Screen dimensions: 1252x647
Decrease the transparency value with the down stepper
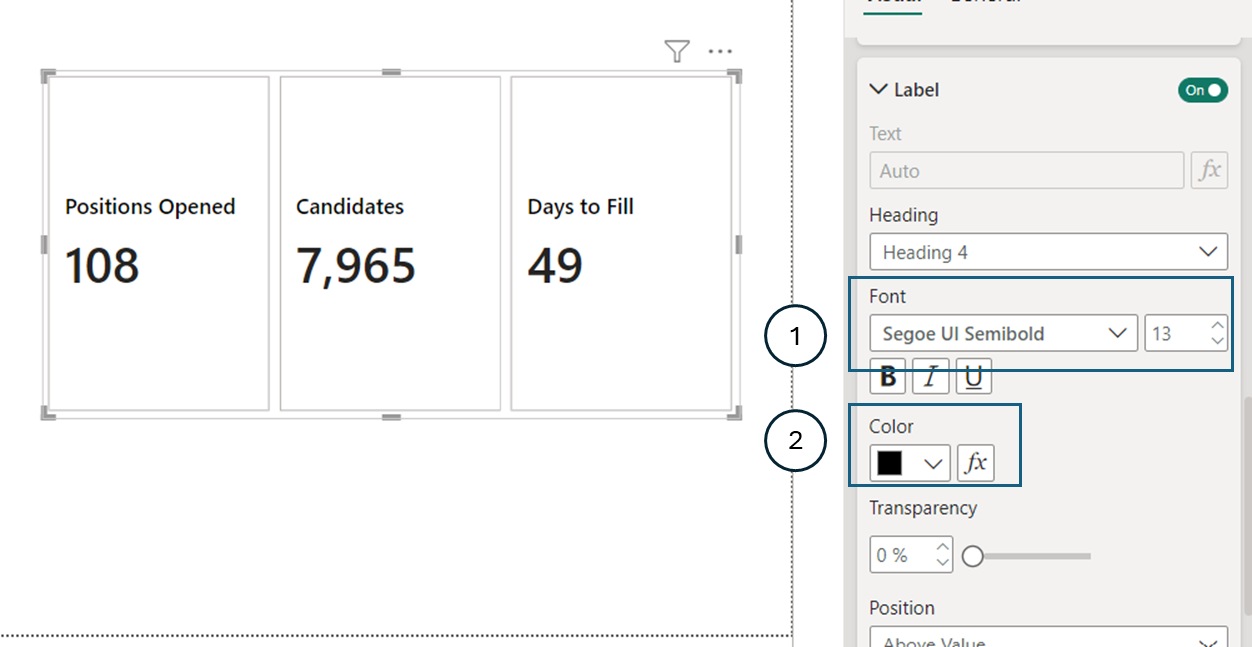(x=941, y=561)
